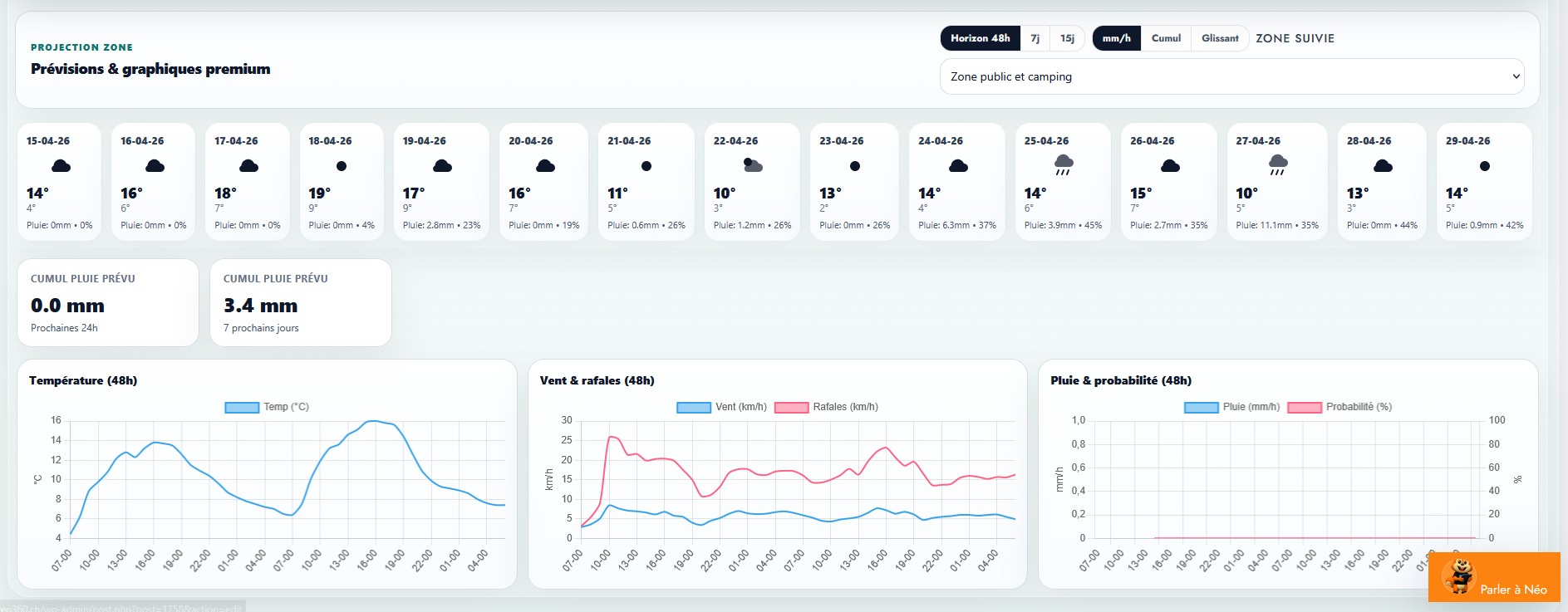Switch the horizon to 15j
This screenshot has width=1568, height=612.
(x=1067, y=38)
